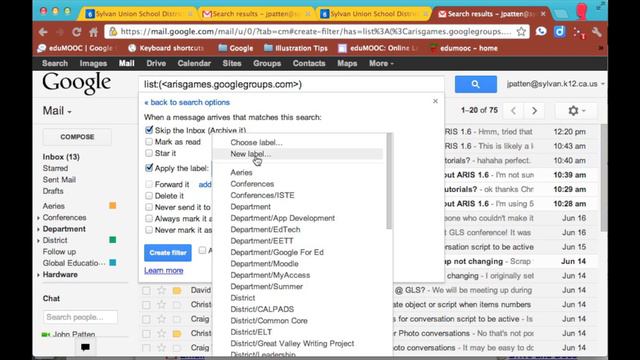Click the label dropdown list scrollbar
Image resolution: width=640 pixels, height=360 pixels.
coord(389,181)
